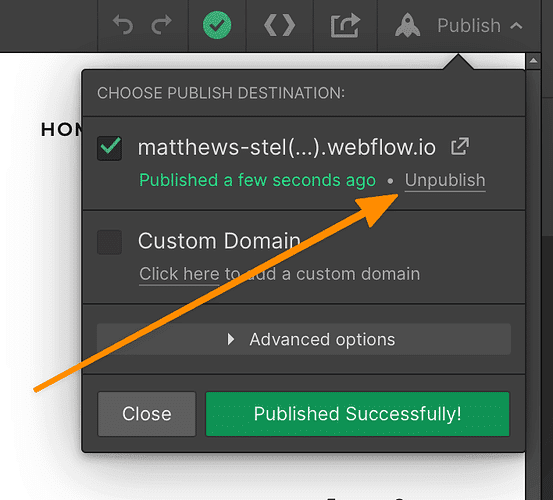Click the undo arrow icon

click(x=123, y=25)
